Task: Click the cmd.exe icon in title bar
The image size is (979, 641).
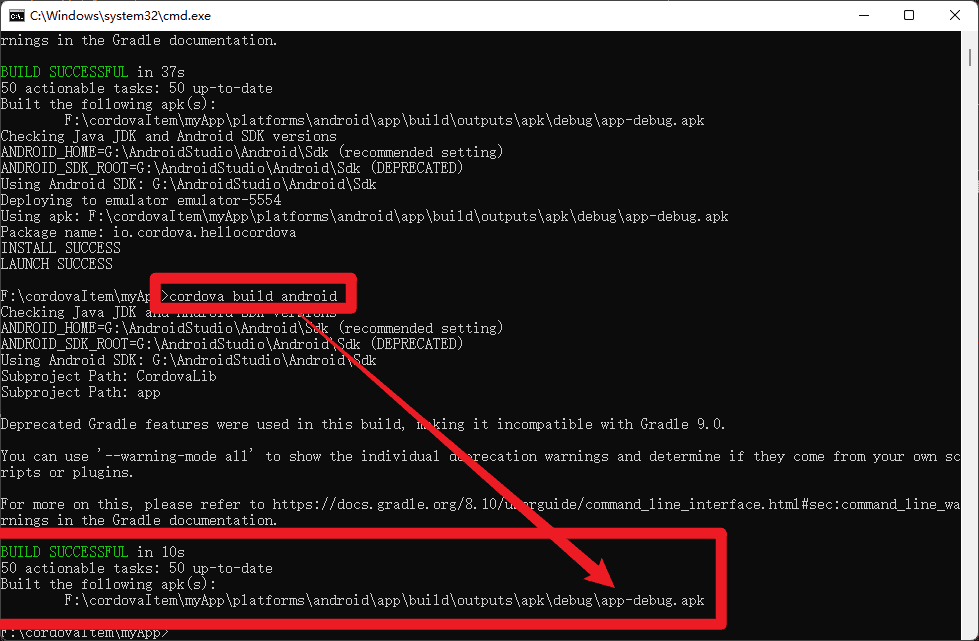Action: (17, 15)
